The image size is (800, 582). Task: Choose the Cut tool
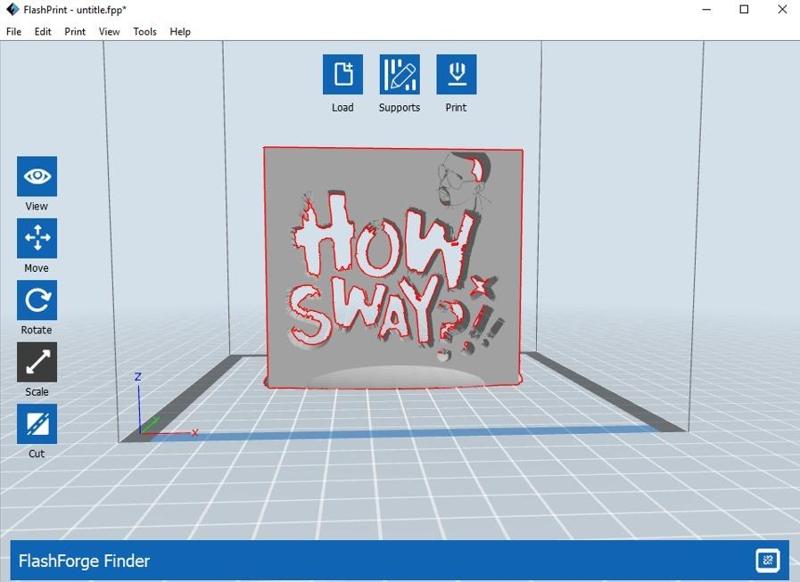(x=37, y=424)
